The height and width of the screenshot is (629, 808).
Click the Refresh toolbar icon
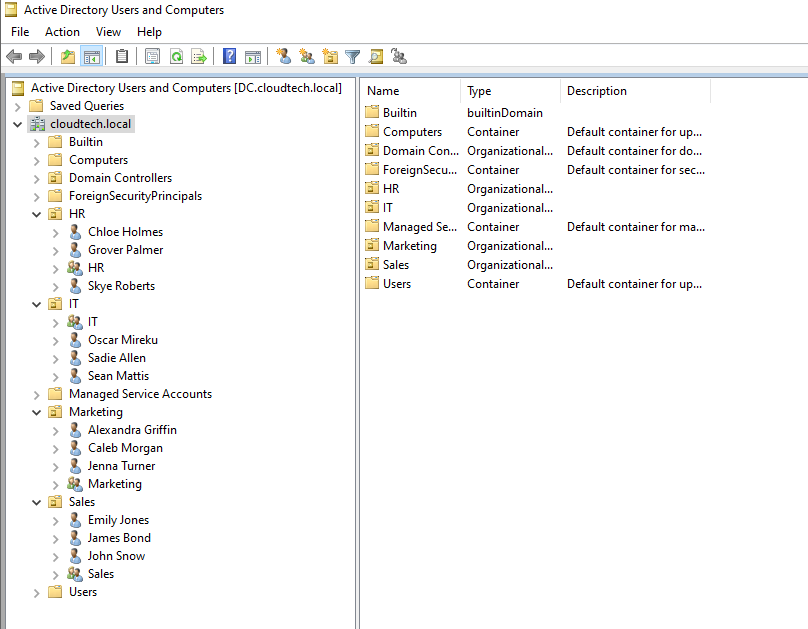[x=176, y=57]
